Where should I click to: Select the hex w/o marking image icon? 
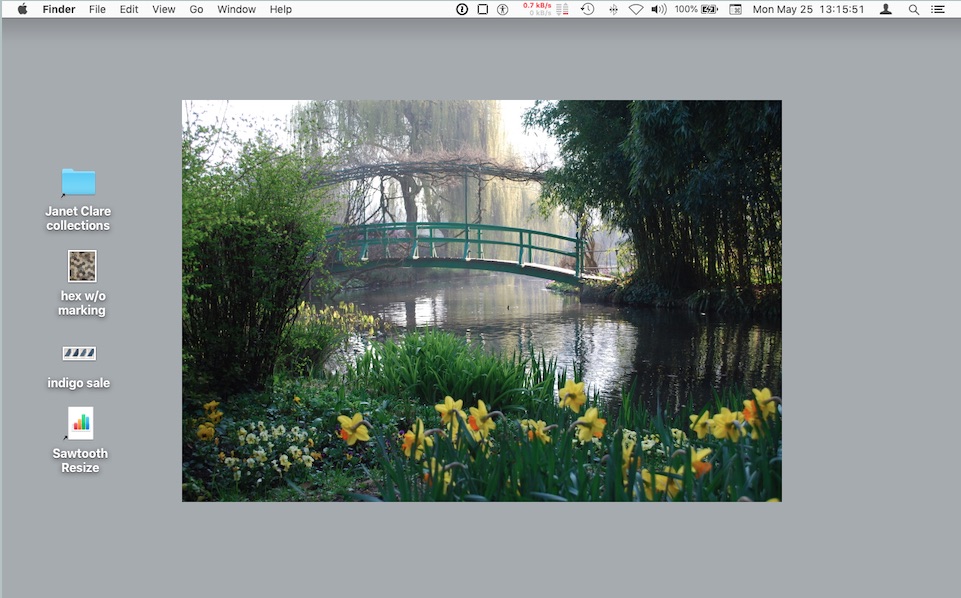pyautogui.click(x=82, y=266)
